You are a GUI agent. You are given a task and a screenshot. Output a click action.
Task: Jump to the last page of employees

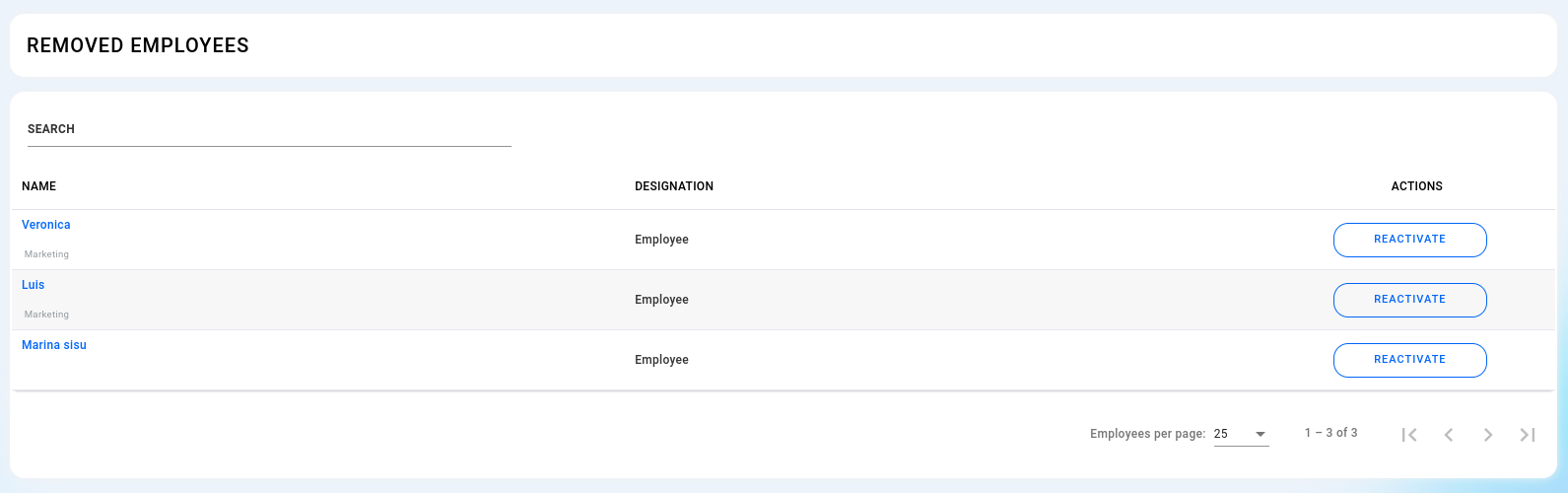point(1528,435)
